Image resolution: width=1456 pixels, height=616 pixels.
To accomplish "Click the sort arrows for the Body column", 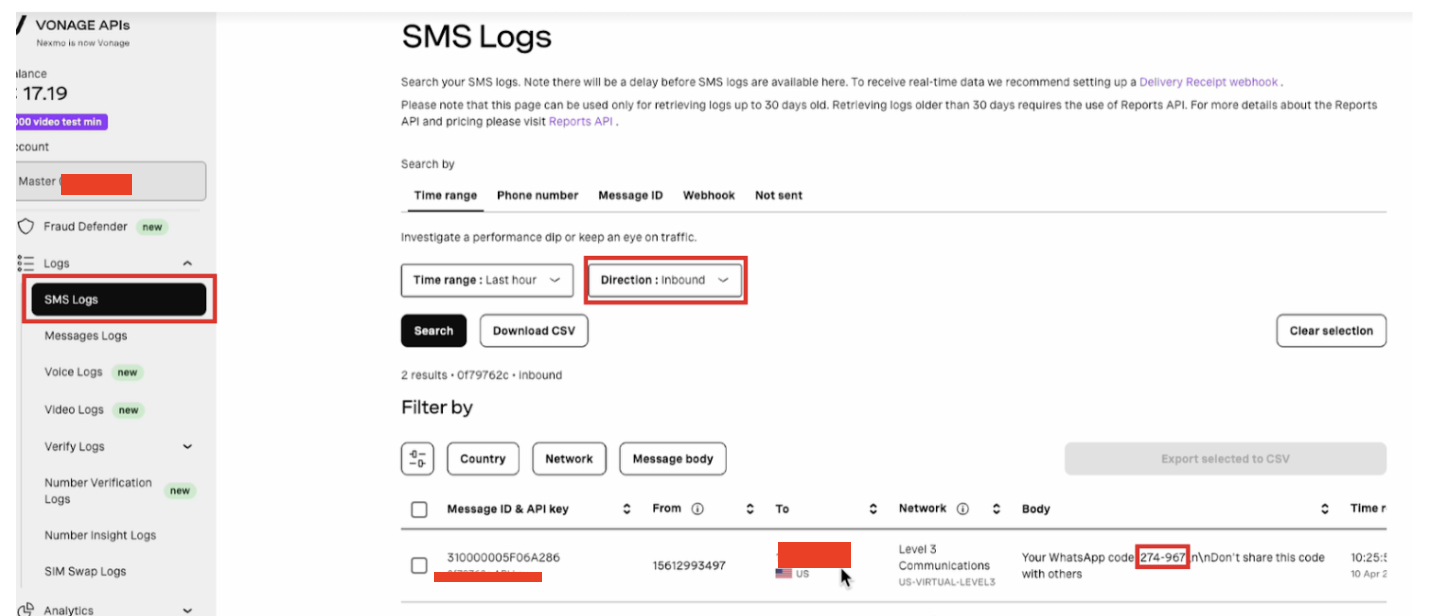I will [x=1325, y=509].
